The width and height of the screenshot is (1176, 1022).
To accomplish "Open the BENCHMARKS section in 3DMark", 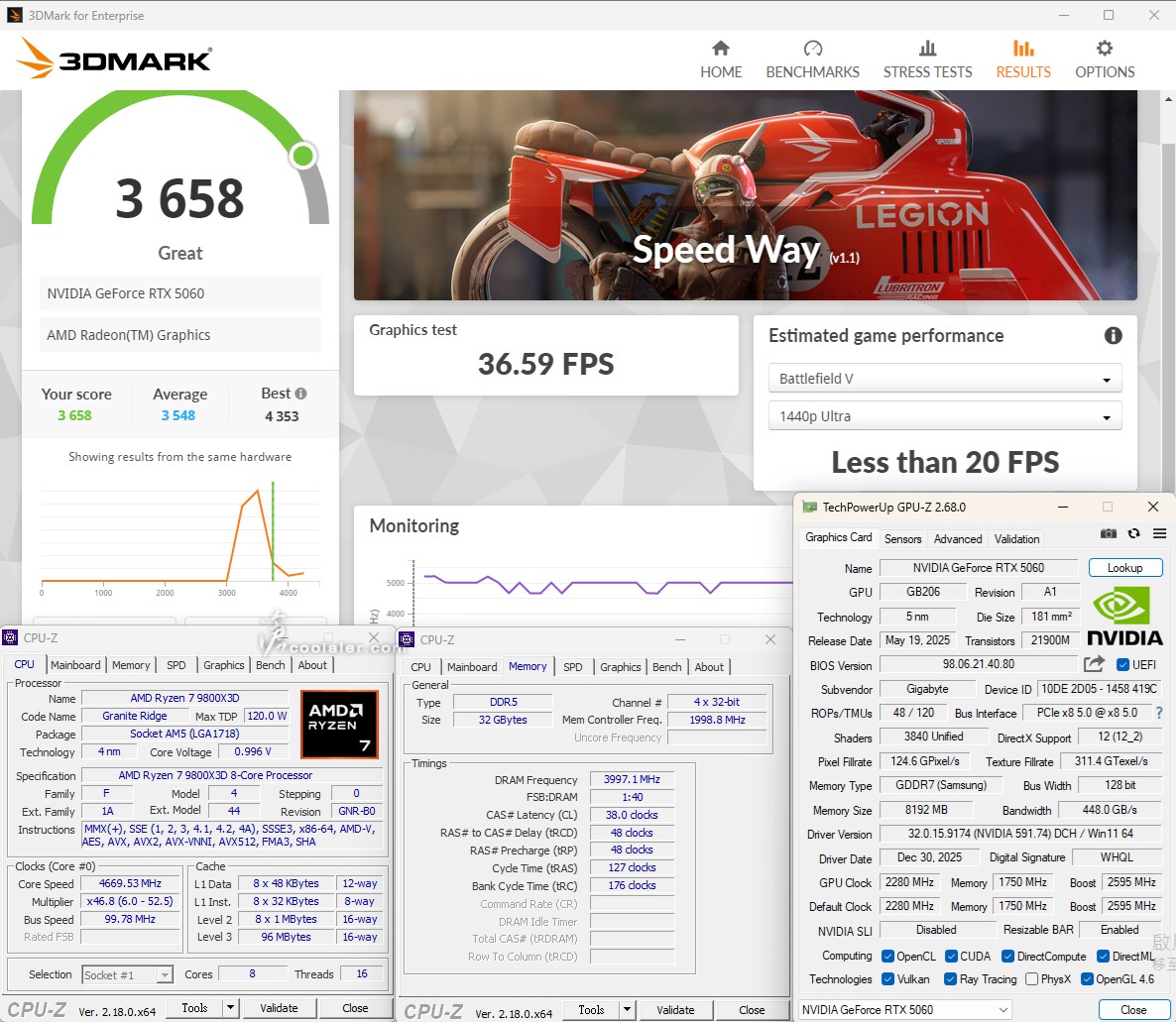I will point(812,60).
